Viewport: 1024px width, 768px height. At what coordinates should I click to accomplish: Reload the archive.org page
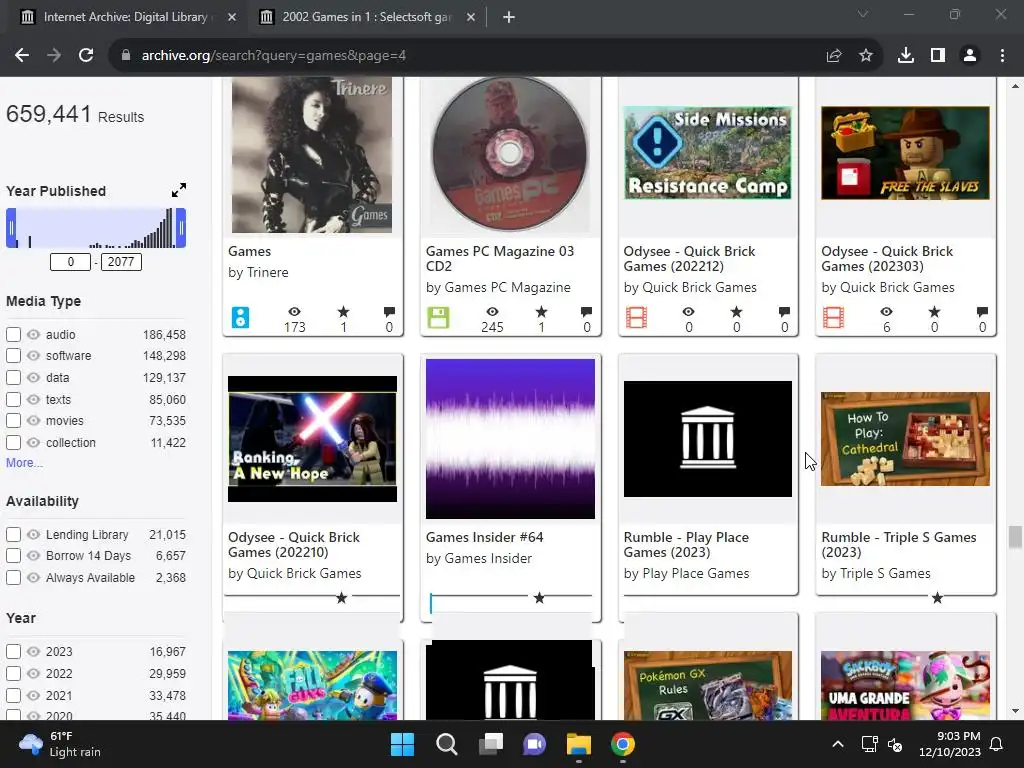pyautogui.click(x=86, y=56)
